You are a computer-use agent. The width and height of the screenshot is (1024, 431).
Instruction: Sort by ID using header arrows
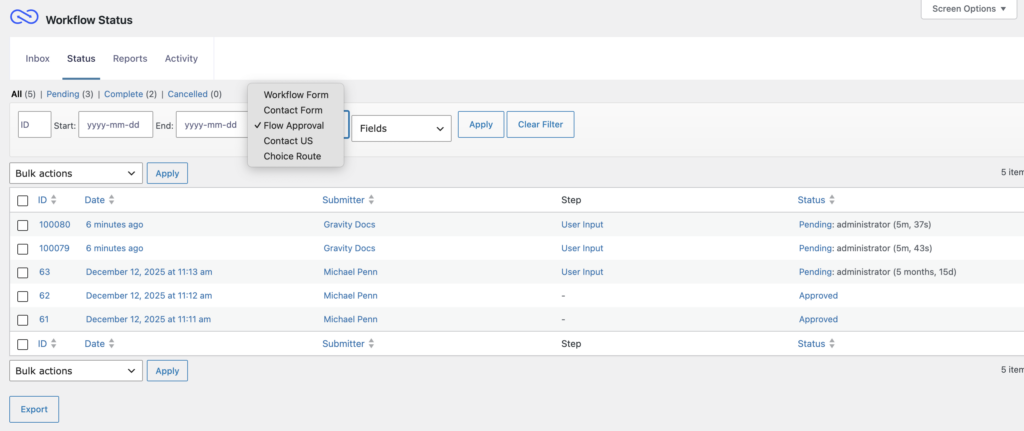pyautogui.click(x=54, y=200)
